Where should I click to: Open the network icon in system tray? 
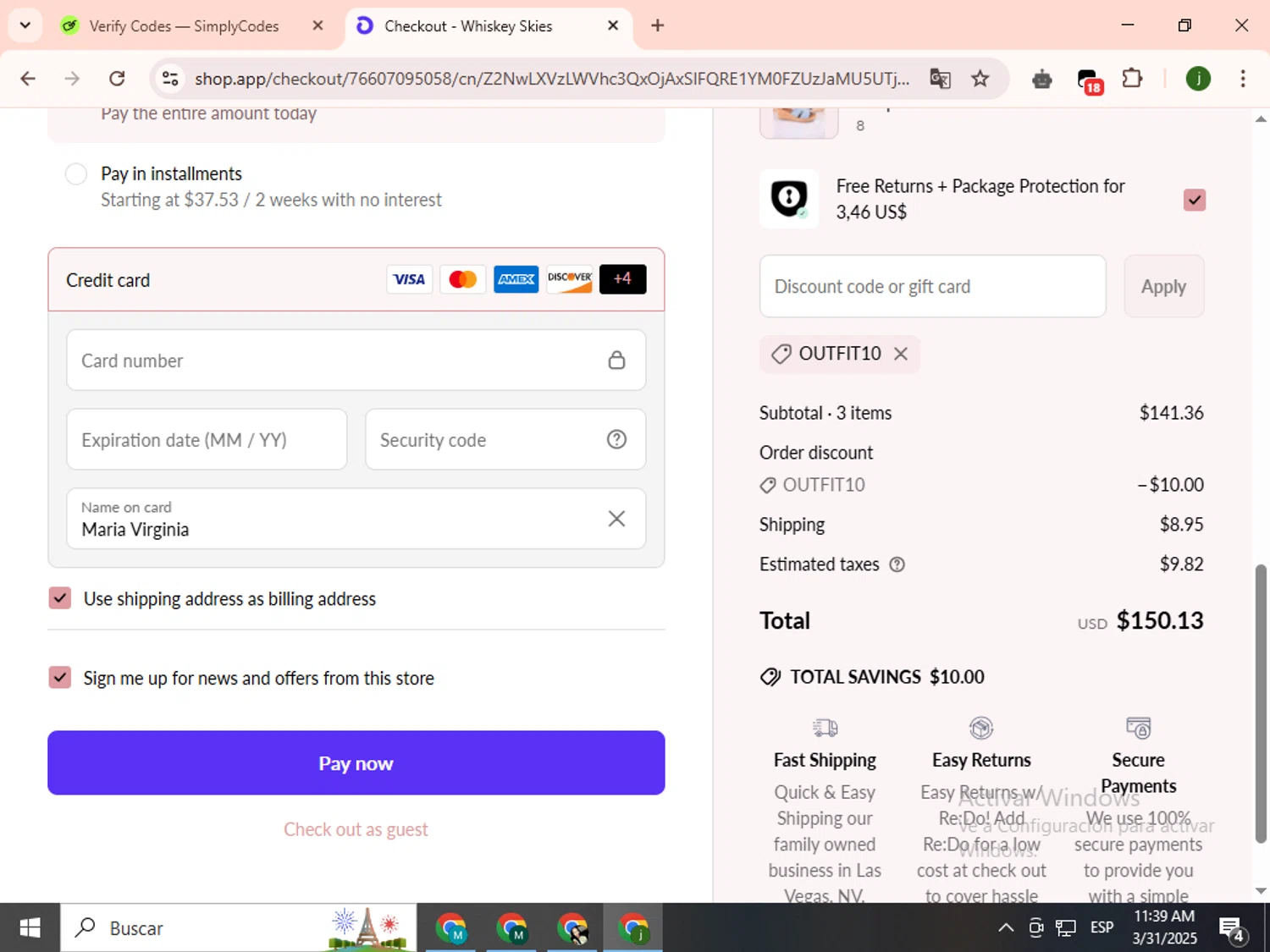[1065, 928]
